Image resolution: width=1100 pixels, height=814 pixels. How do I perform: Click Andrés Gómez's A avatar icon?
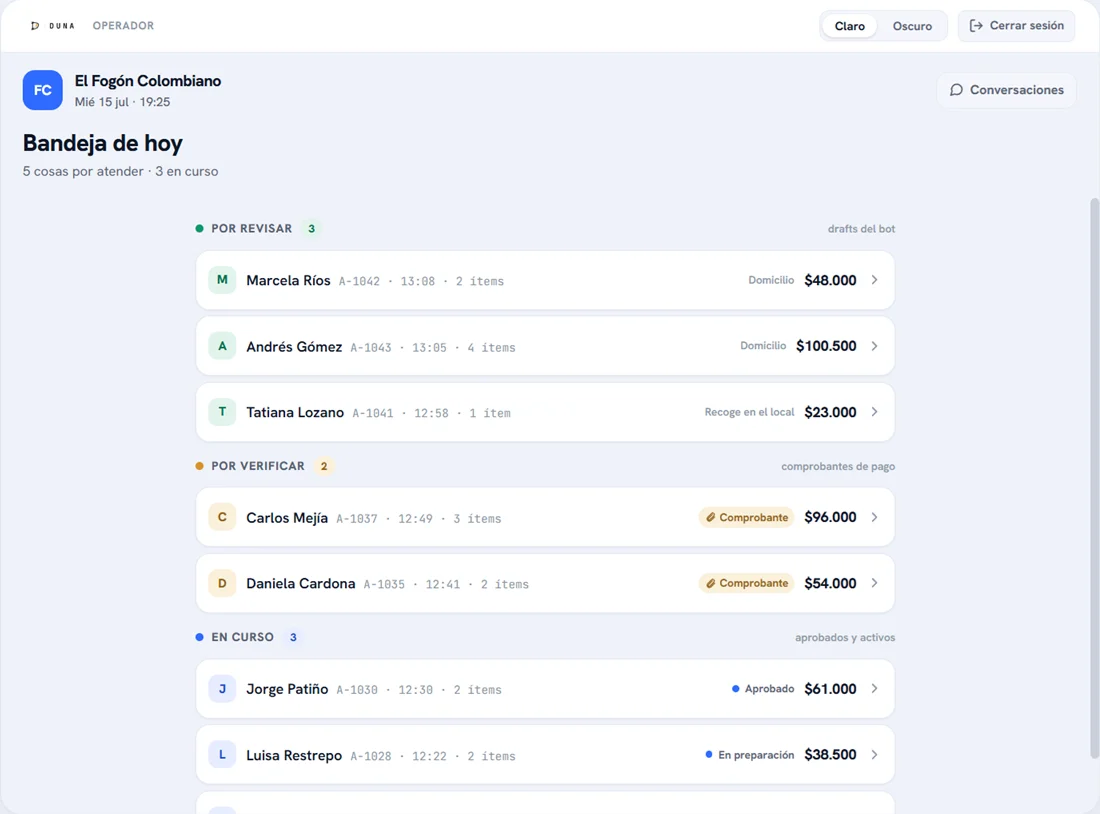[x=222, y=346]
